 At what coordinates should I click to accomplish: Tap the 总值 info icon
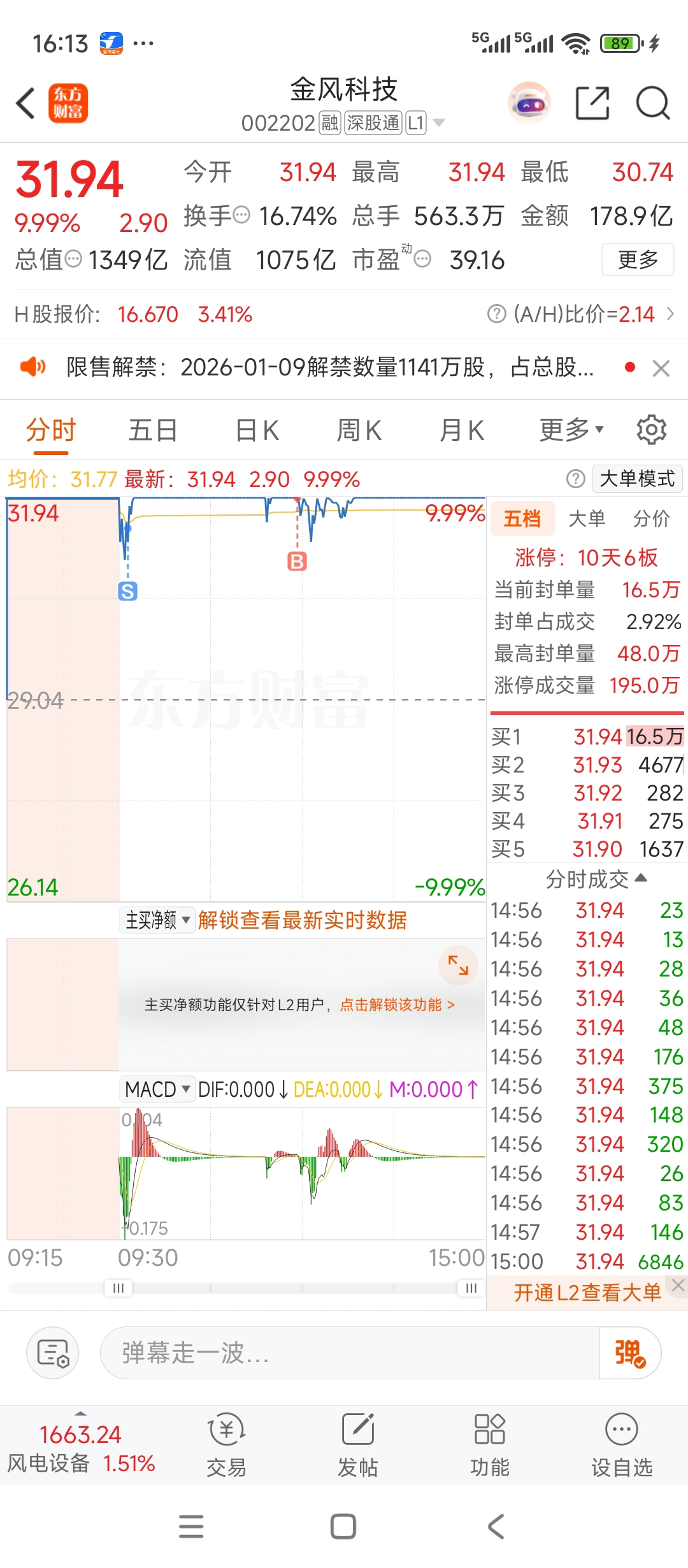click(x=74, y=259)
